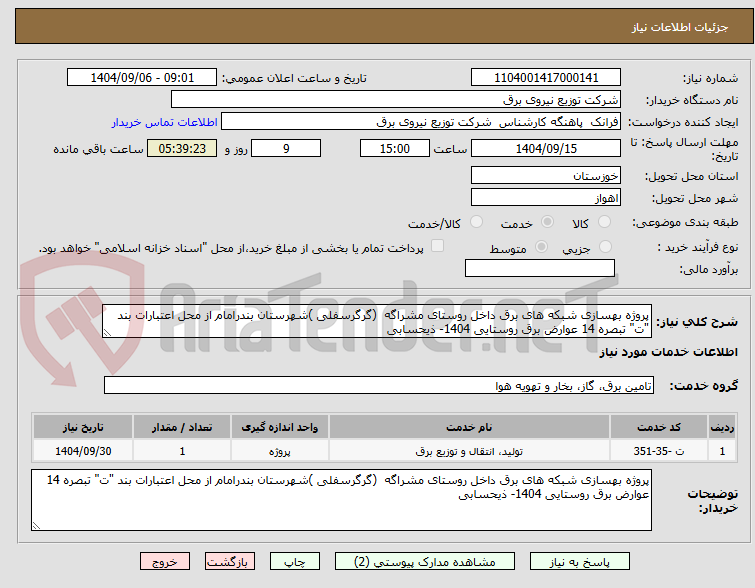Click the جزئیات اطلاعات نیاز page title
755x588 pixels.
point(680,27)
